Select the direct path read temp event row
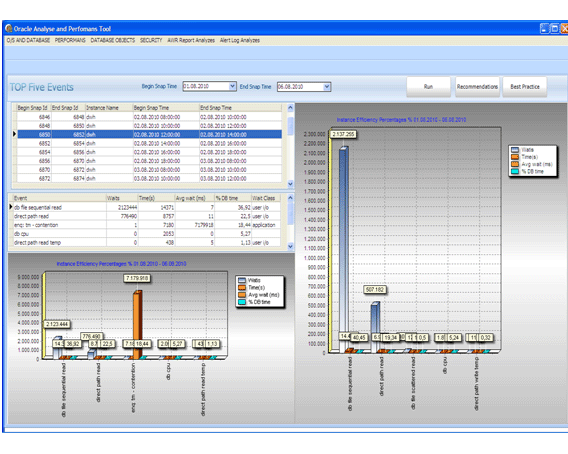Viewport: 568px width, 454px height. 146,242
